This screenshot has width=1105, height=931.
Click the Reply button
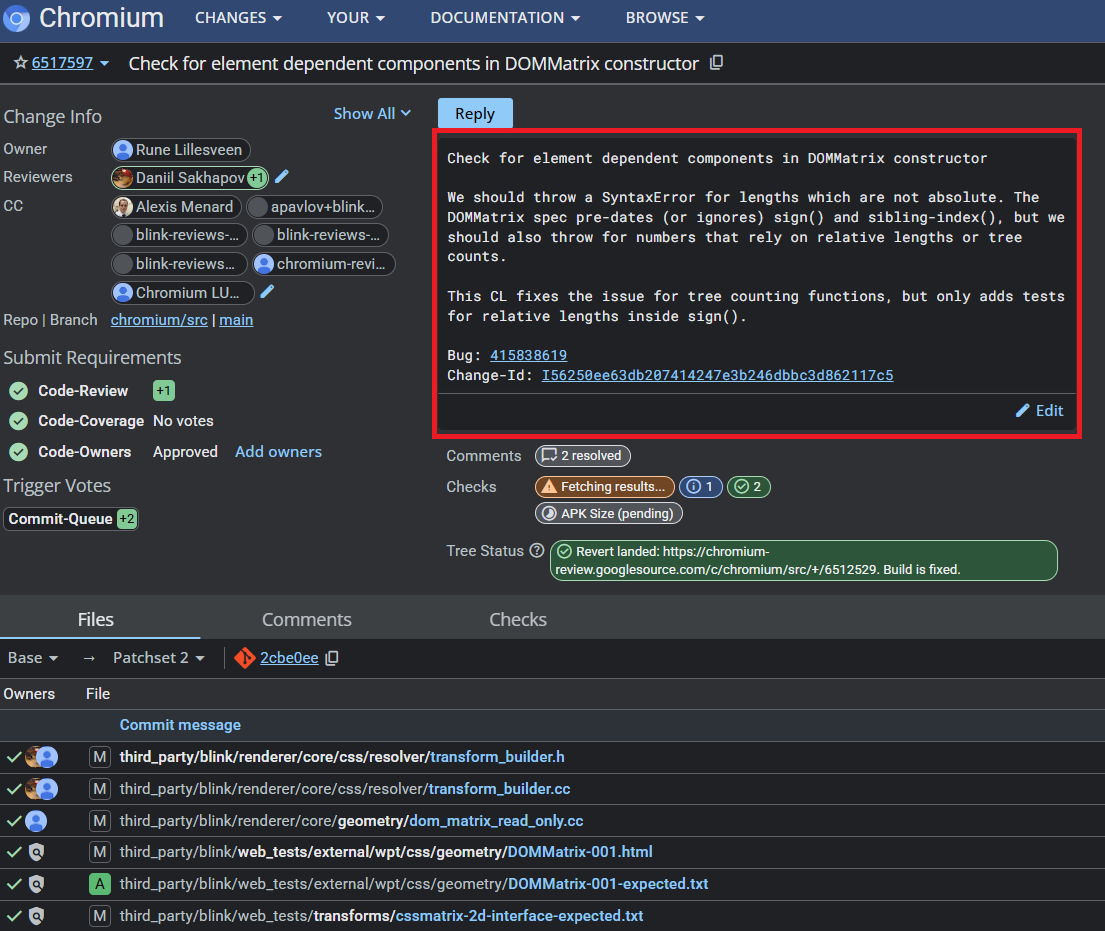pyautogui.click(x=474, y=113)
